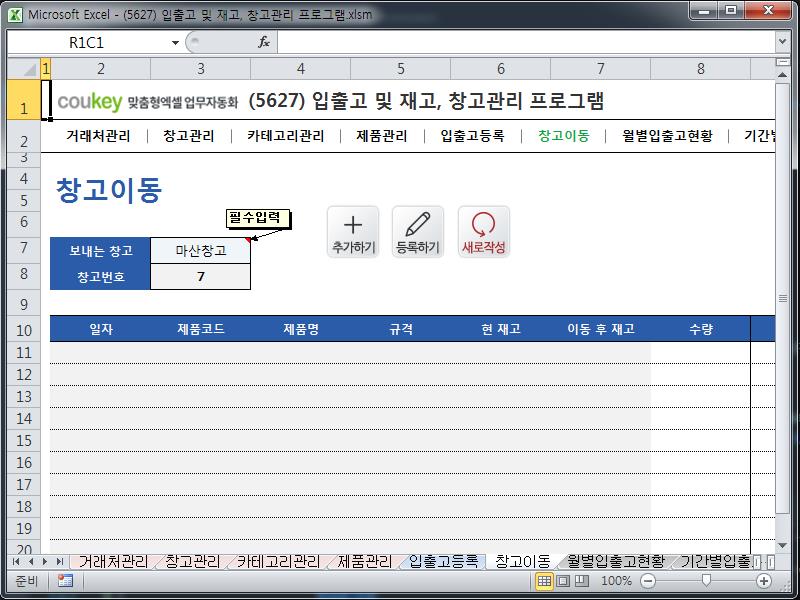Click the 보내는 창고 label cell
The height and width of the screenshot is (600, 800).
(101, 251)
